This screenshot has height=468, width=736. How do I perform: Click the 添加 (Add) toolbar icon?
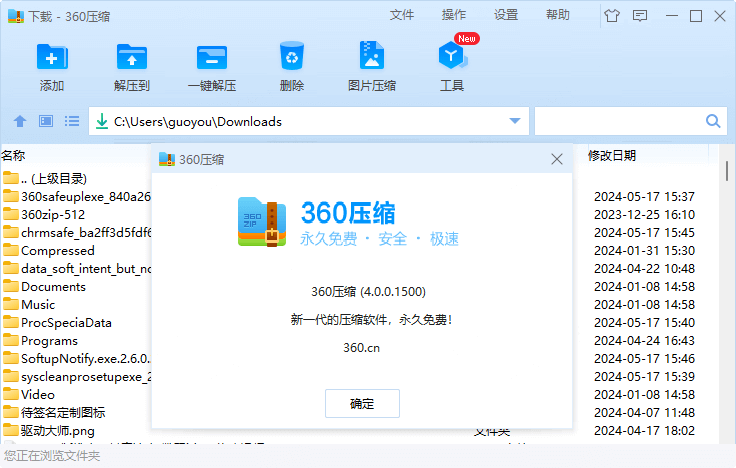point(52,66)
